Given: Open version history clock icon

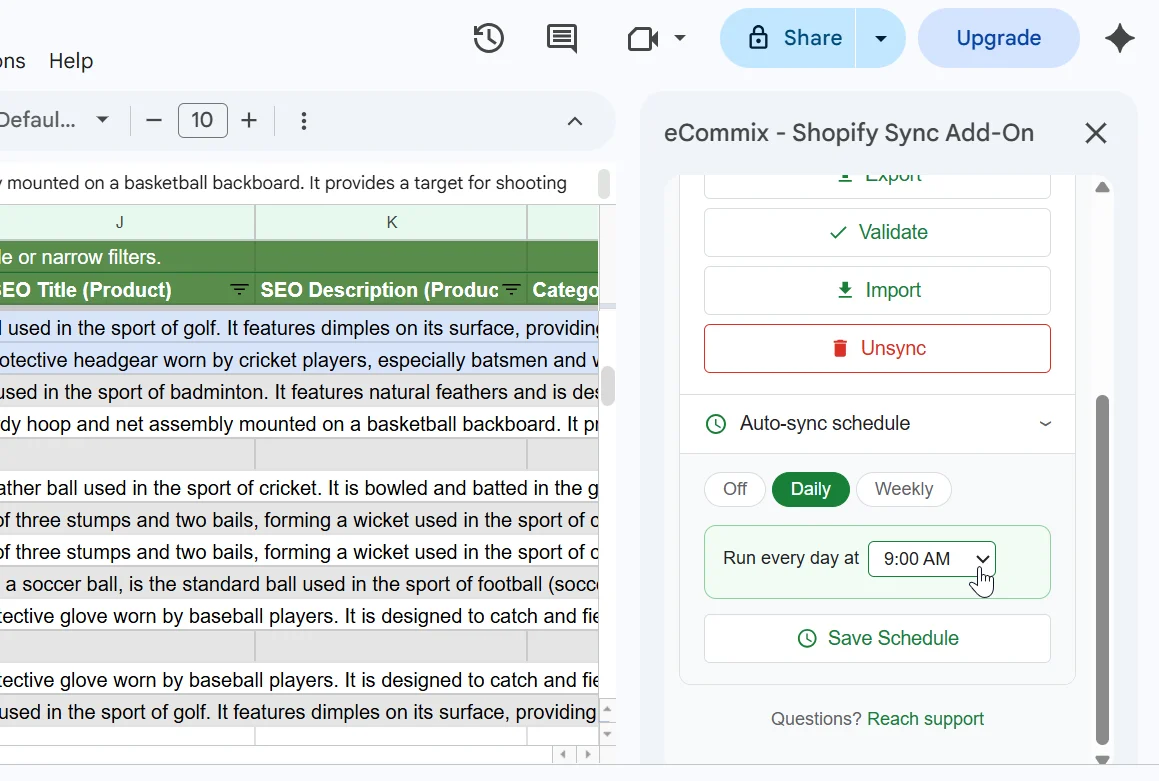Looking at the screenshot, I should pyautogui.click(x=489, y=38).
